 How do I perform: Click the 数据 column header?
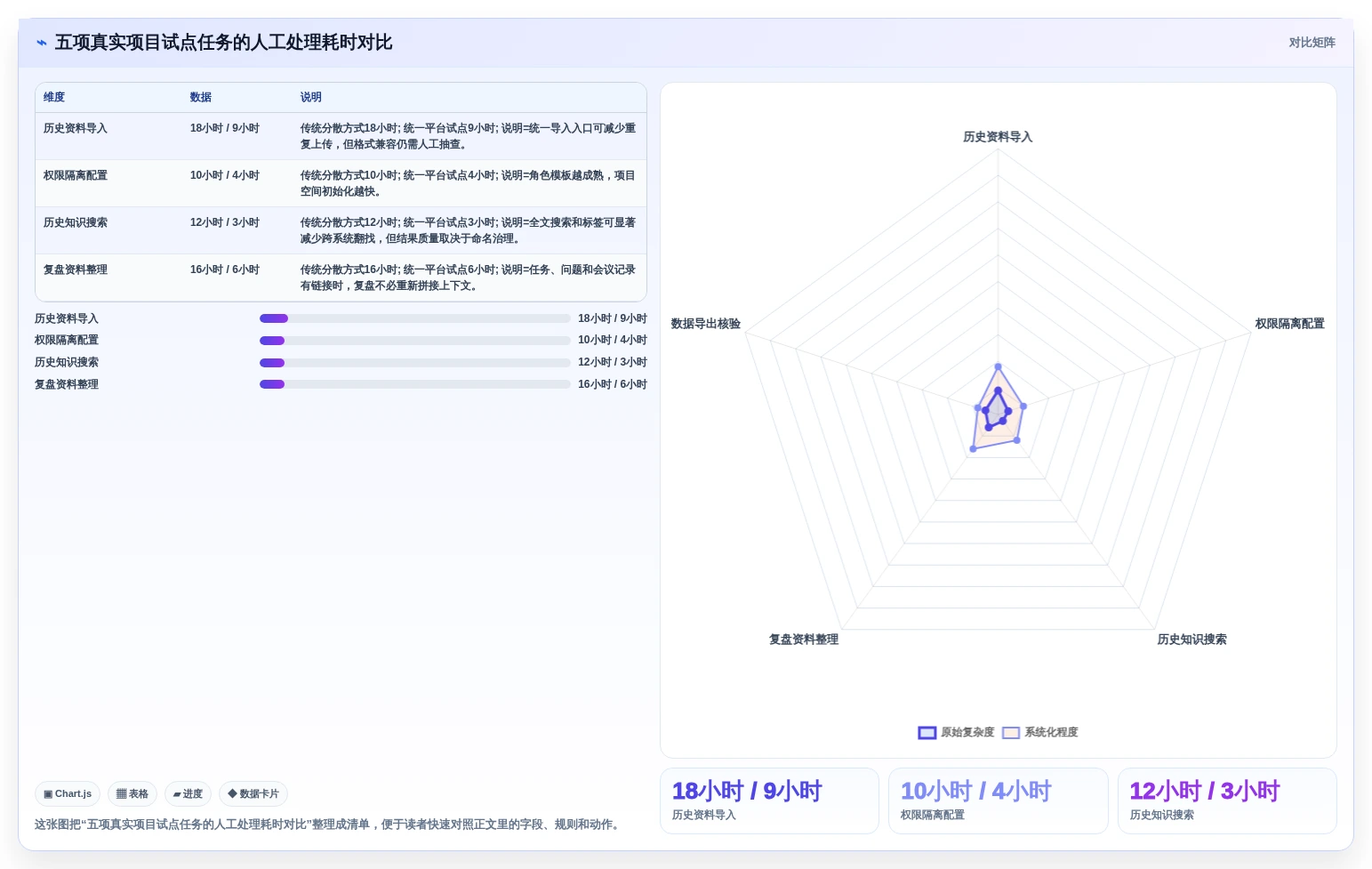[x=201, y=97]
